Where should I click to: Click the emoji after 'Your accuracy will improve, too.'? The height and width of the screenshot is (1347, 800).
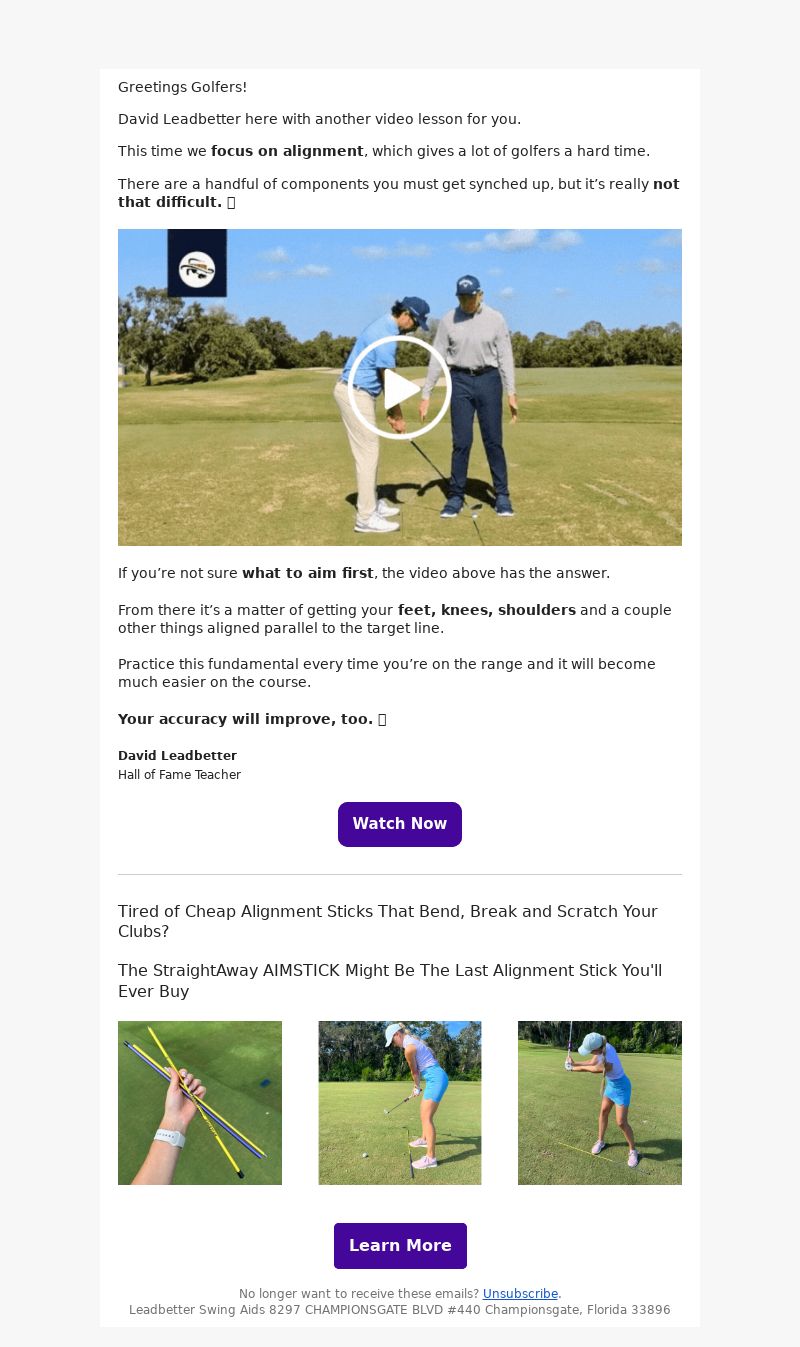pos(382,719)
